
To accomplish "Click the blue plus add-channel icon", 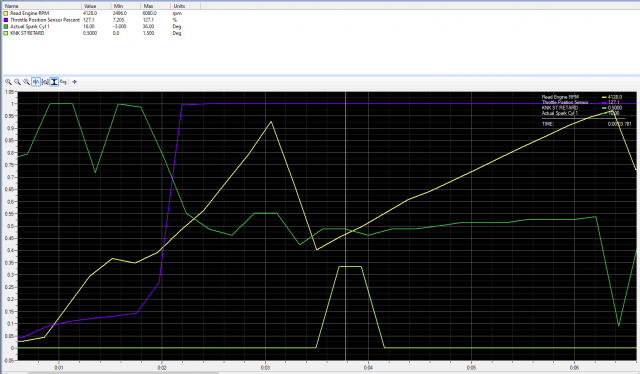I will click(74, 82).
